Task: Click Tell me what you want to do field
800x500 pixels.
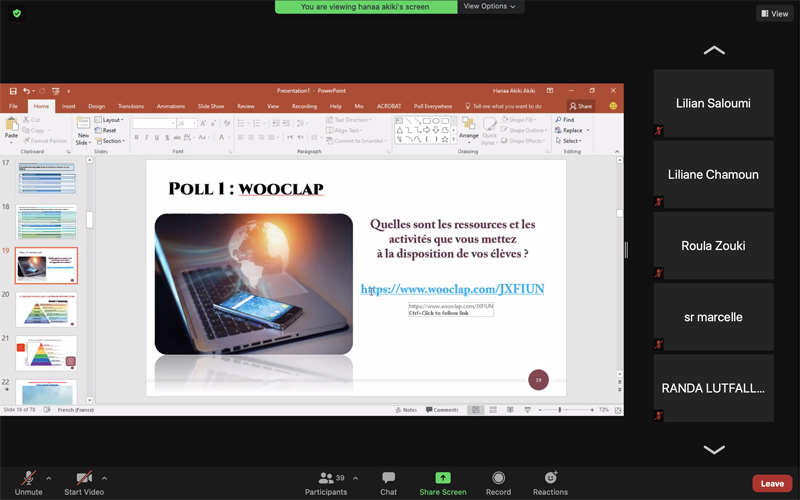Action: pos(503,106)
